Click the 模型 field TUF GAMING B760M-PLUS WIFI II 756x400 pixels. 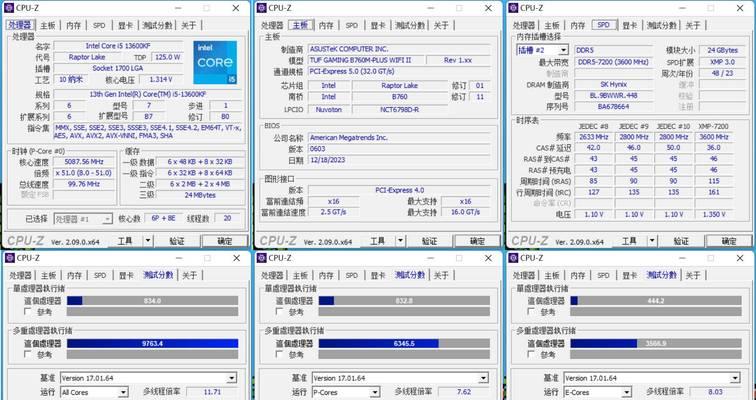366,60
